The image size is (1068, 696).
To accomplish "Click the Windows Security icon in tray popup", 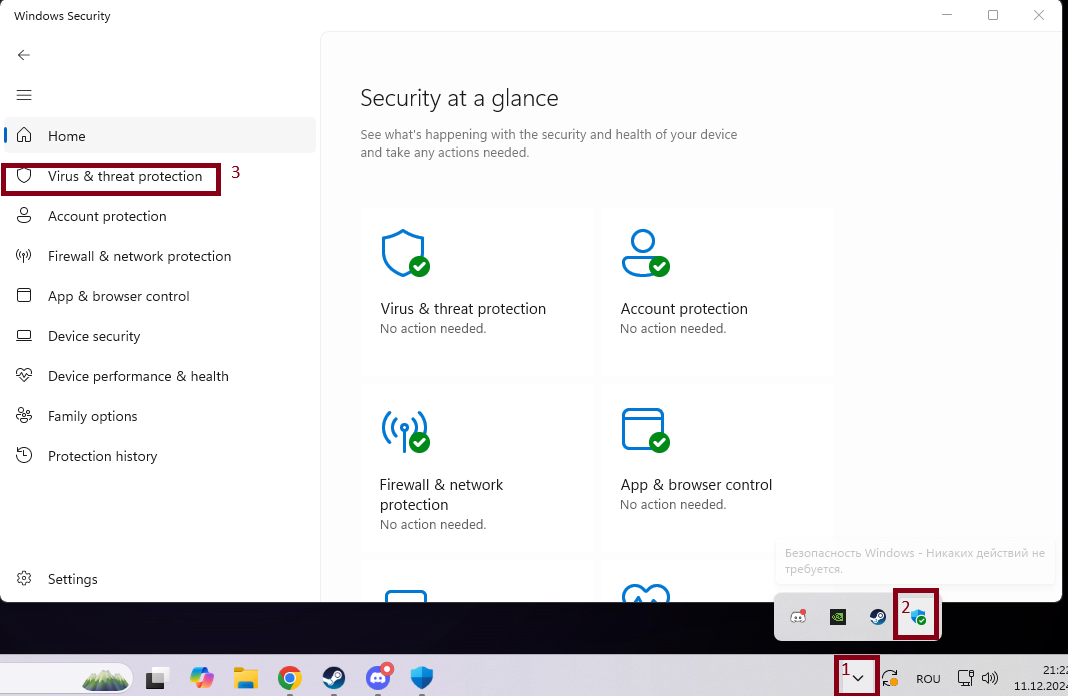I will click(x=918, y=617).
